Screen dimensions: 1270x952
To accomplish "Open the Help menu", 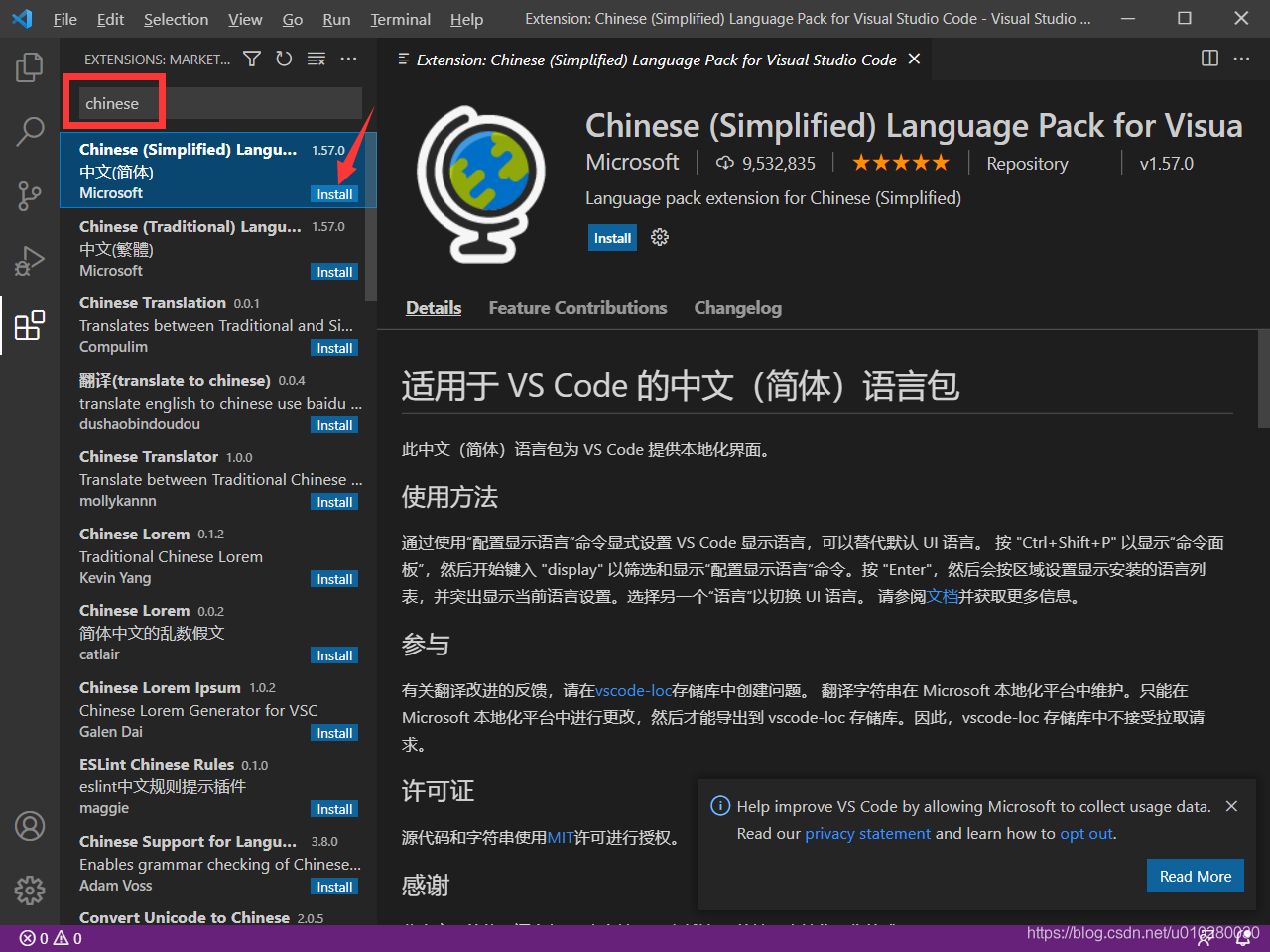I will [x=466, y=19].
